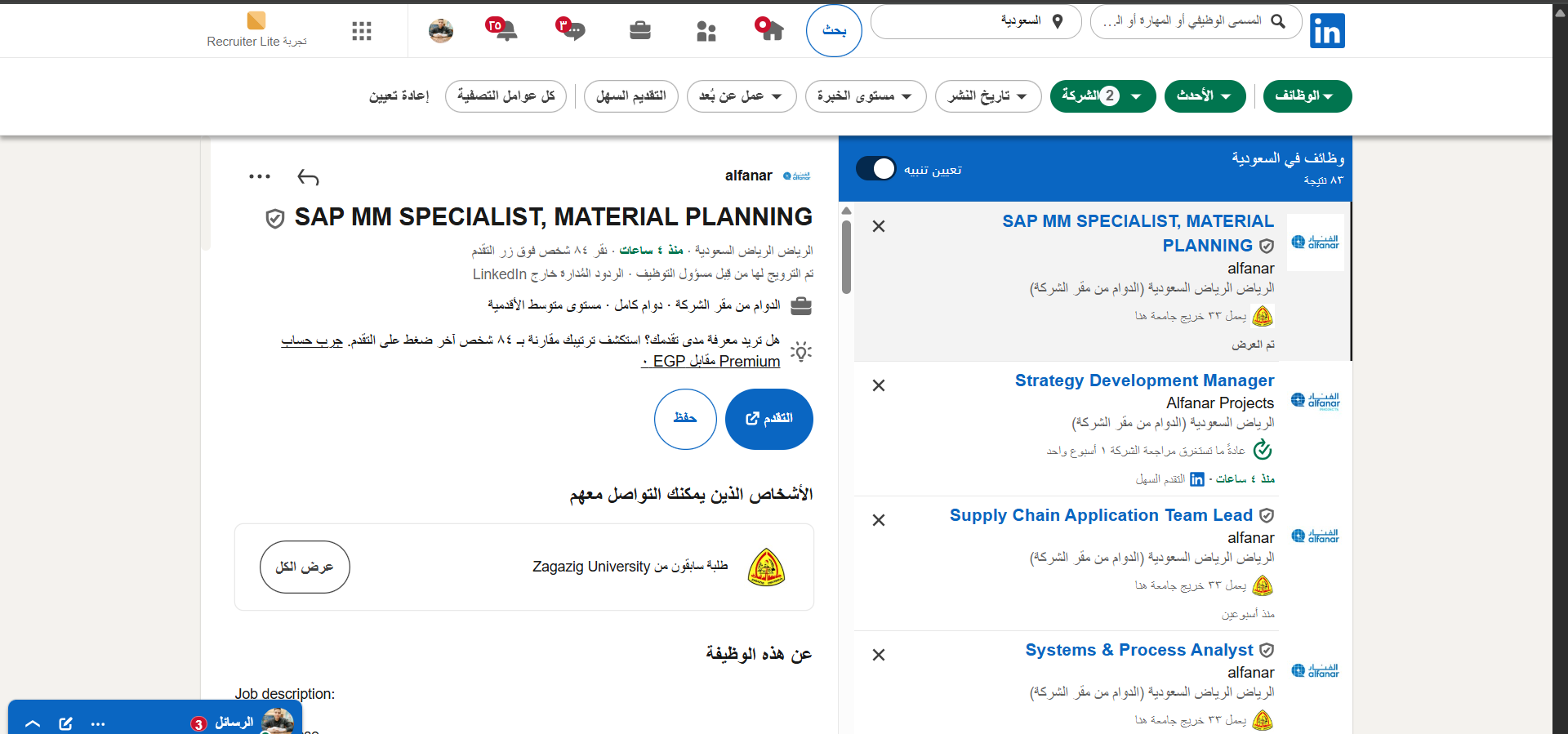Expand the Most Recent sort dropdown
The width and height of the screenshot is (1568, 734).
(1205, 96)
